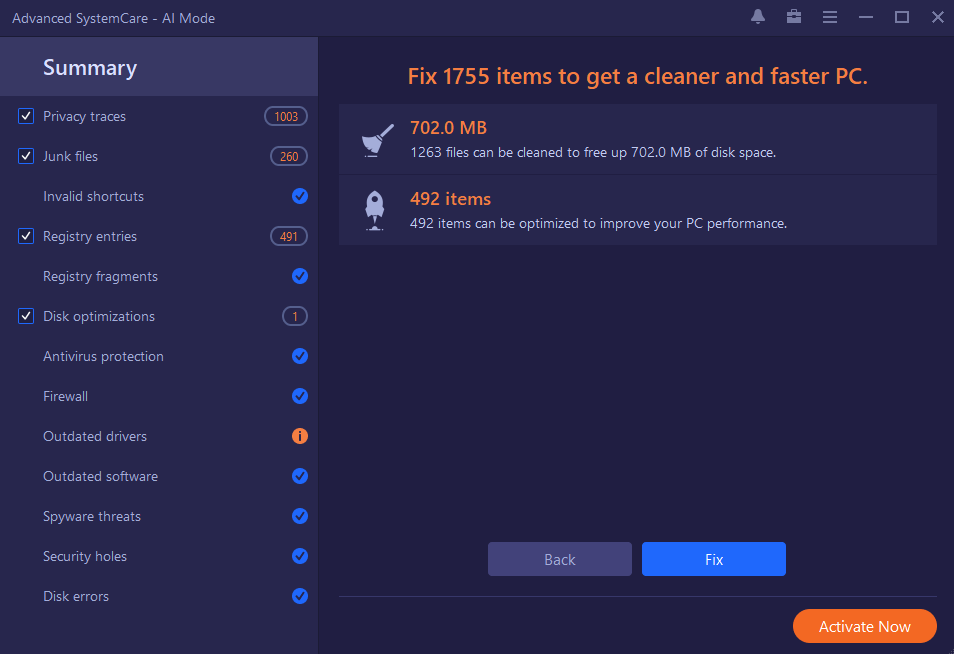
Task: Uncheck the Privacy traces checkbox
Action: click(26, 116)
